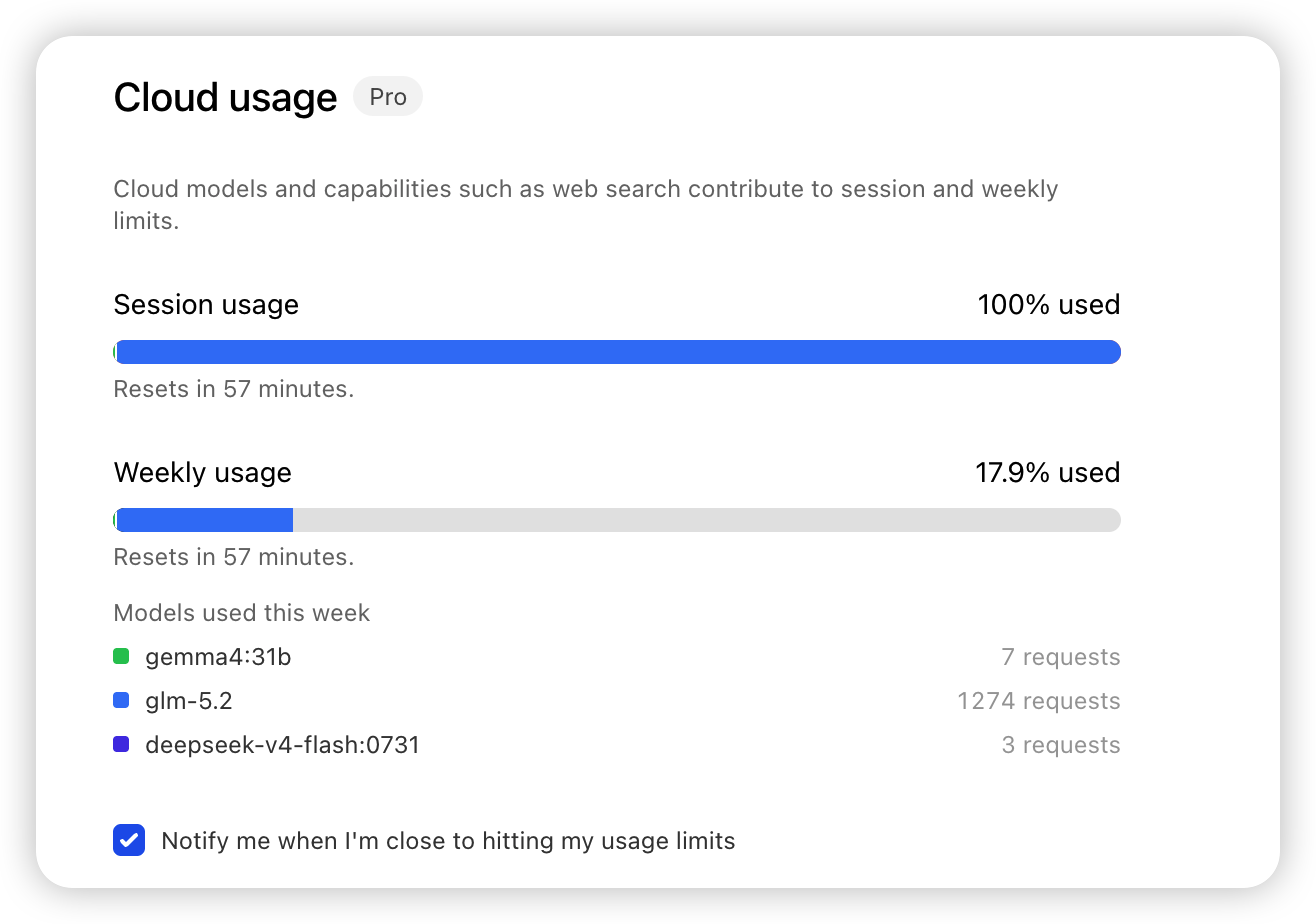Click the green gemma4:31b color dot
1316x924 pixels.
121,657
